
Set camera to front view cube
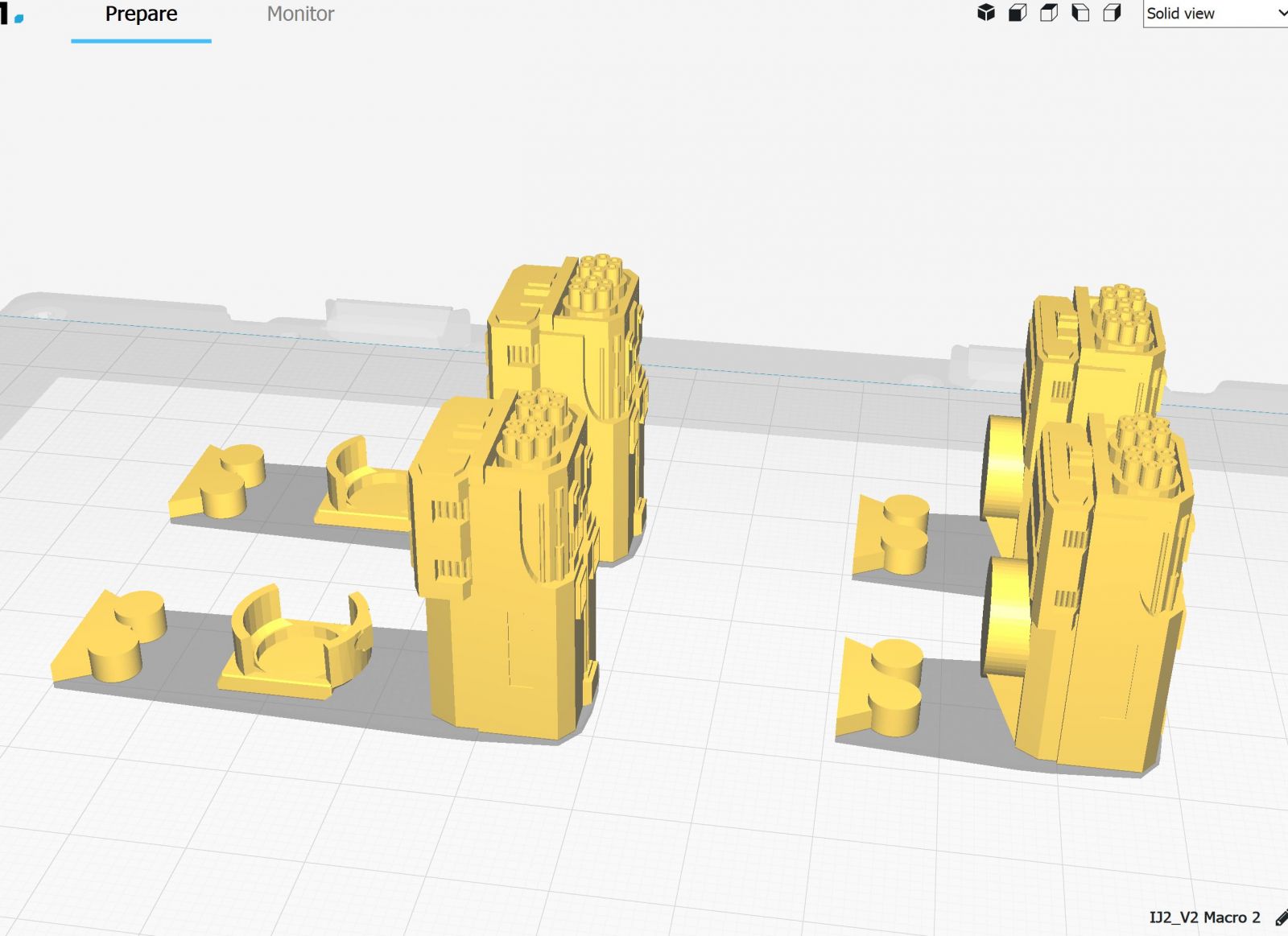pyautogui.click(x=1018, y=13)
